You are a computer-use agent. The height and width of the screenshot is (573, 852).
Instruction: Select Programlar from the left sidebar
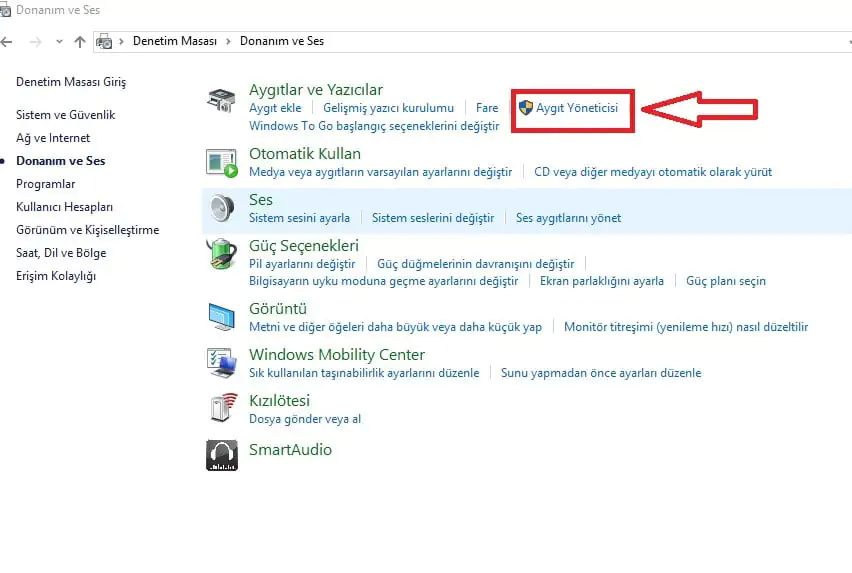[46, 184]
